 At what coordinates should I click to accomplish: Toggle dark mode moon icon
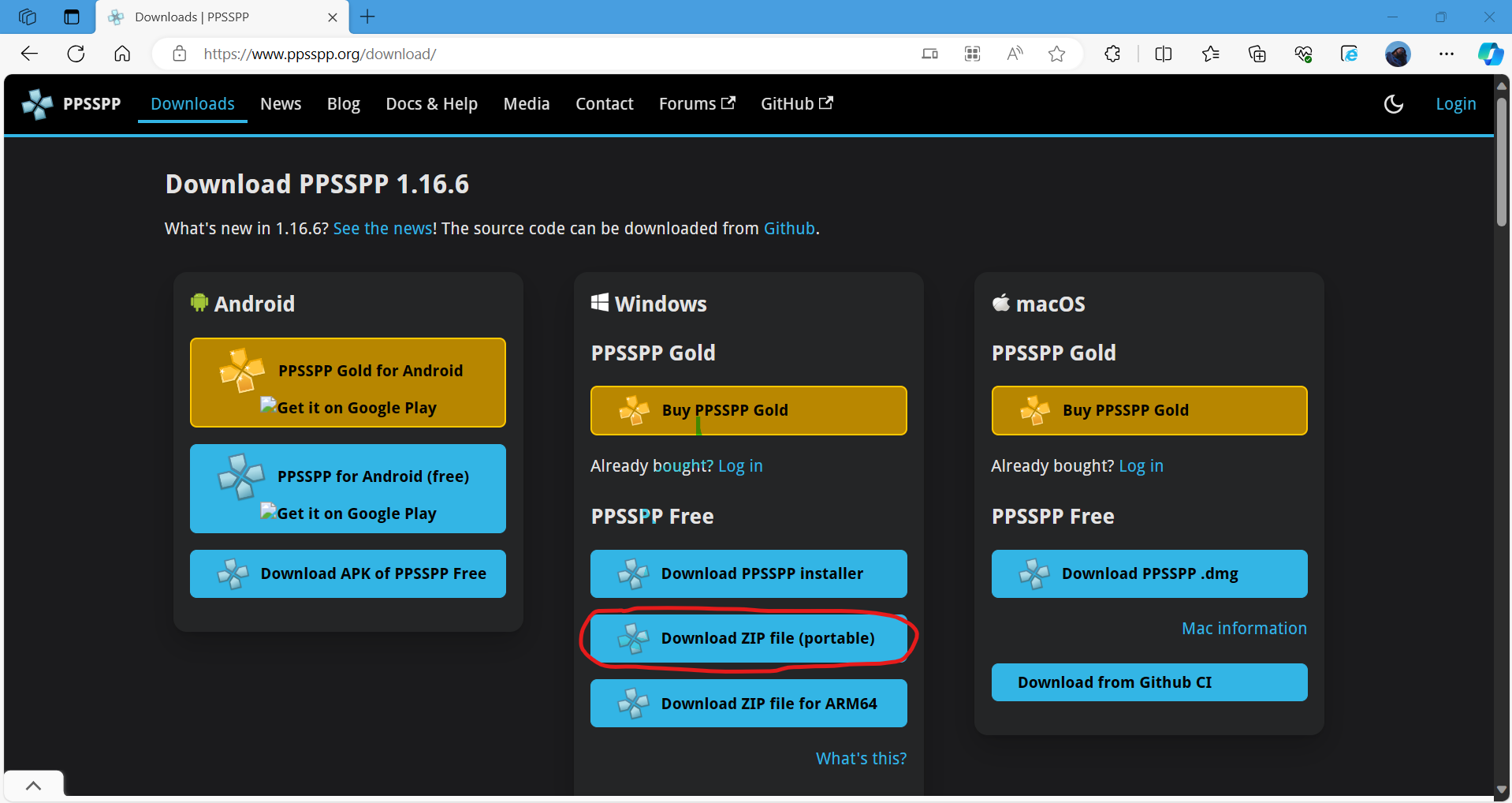point(1393,104)
